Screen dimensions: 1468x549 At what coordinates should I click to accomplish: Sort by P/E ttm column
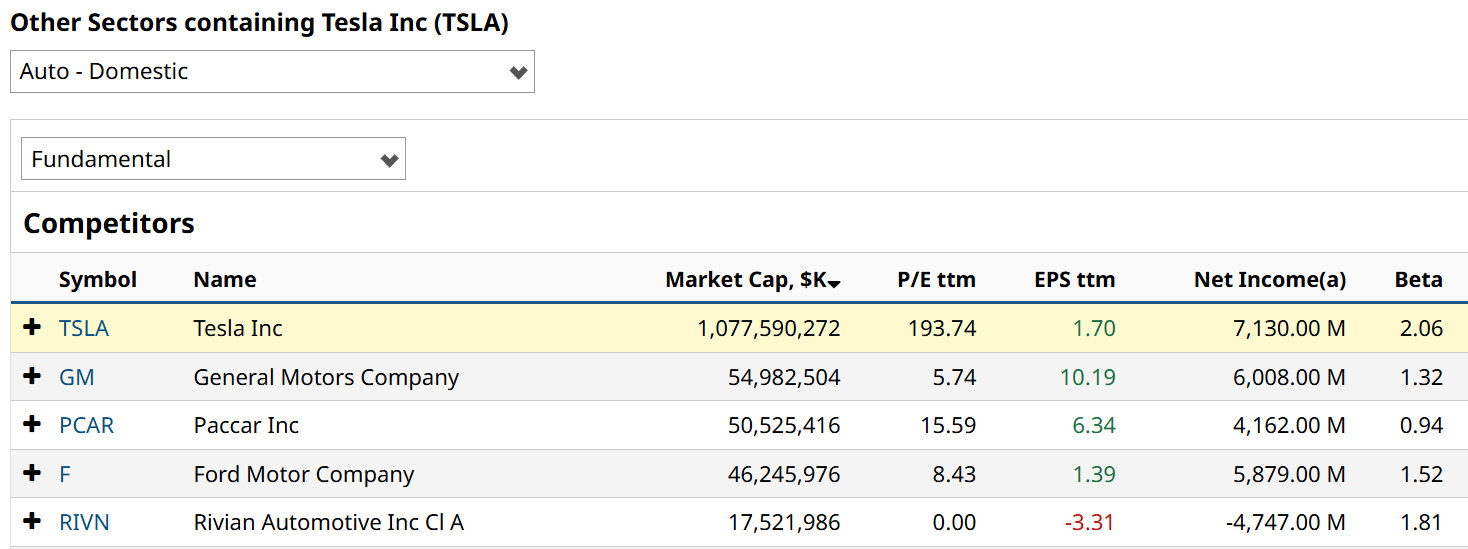[937, 280]
